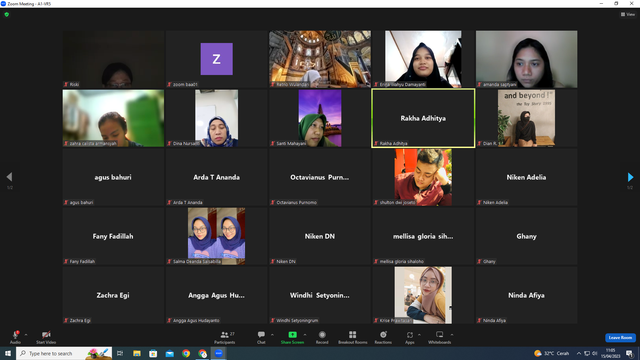640x360 pixels.
Task: Select amanda saptyani's video tile
Action: [x=527, y=59]
